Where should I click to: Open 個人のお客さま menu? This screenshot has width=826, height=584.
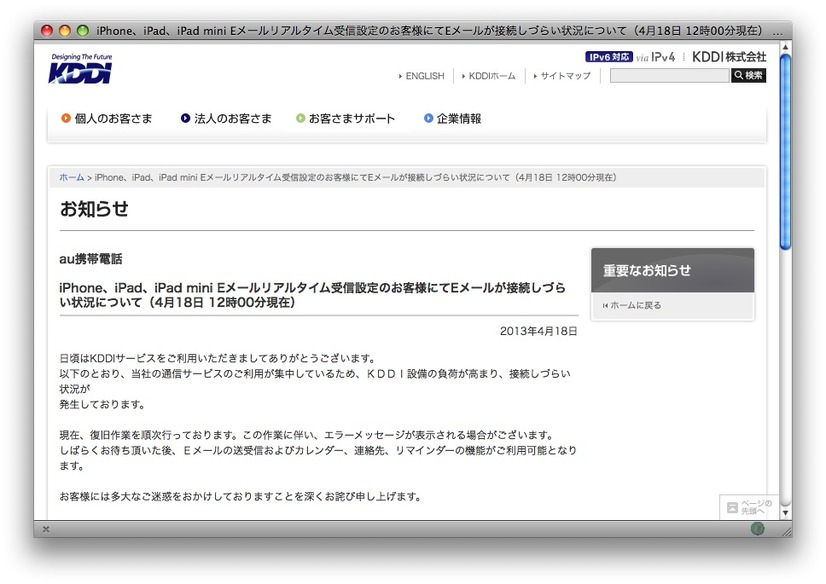pyautogui.click(x=113, y=118)
